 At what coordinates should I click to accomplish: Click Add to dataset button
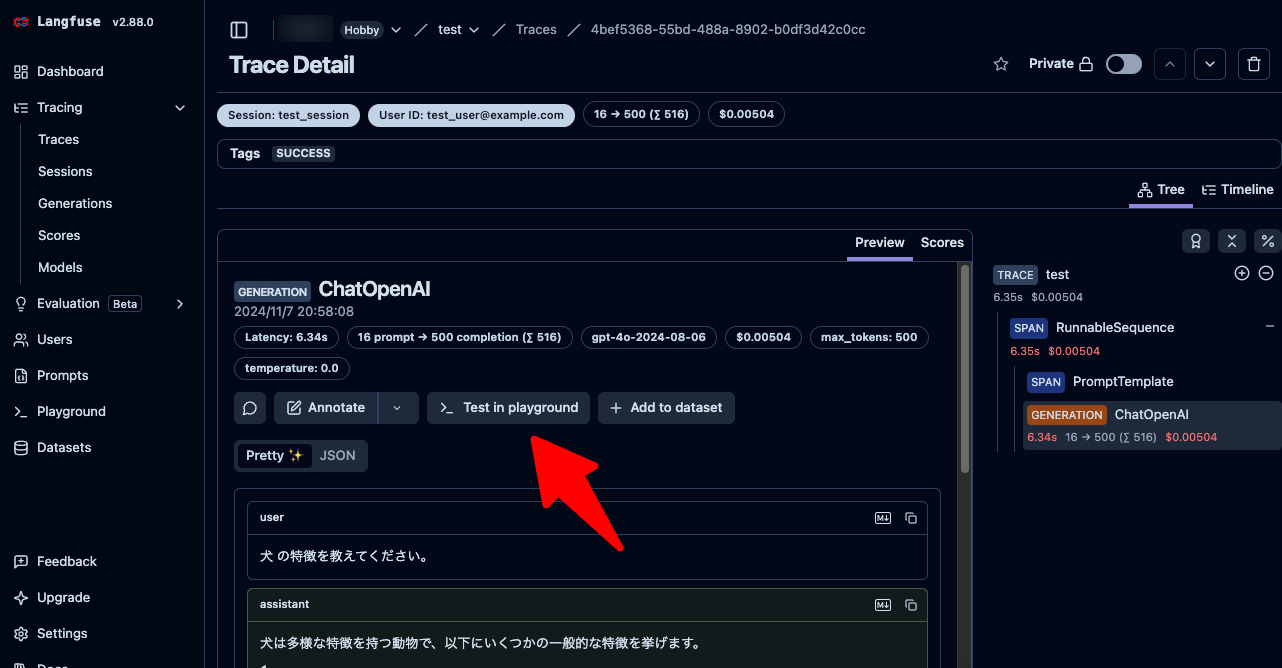coord(666,408)
